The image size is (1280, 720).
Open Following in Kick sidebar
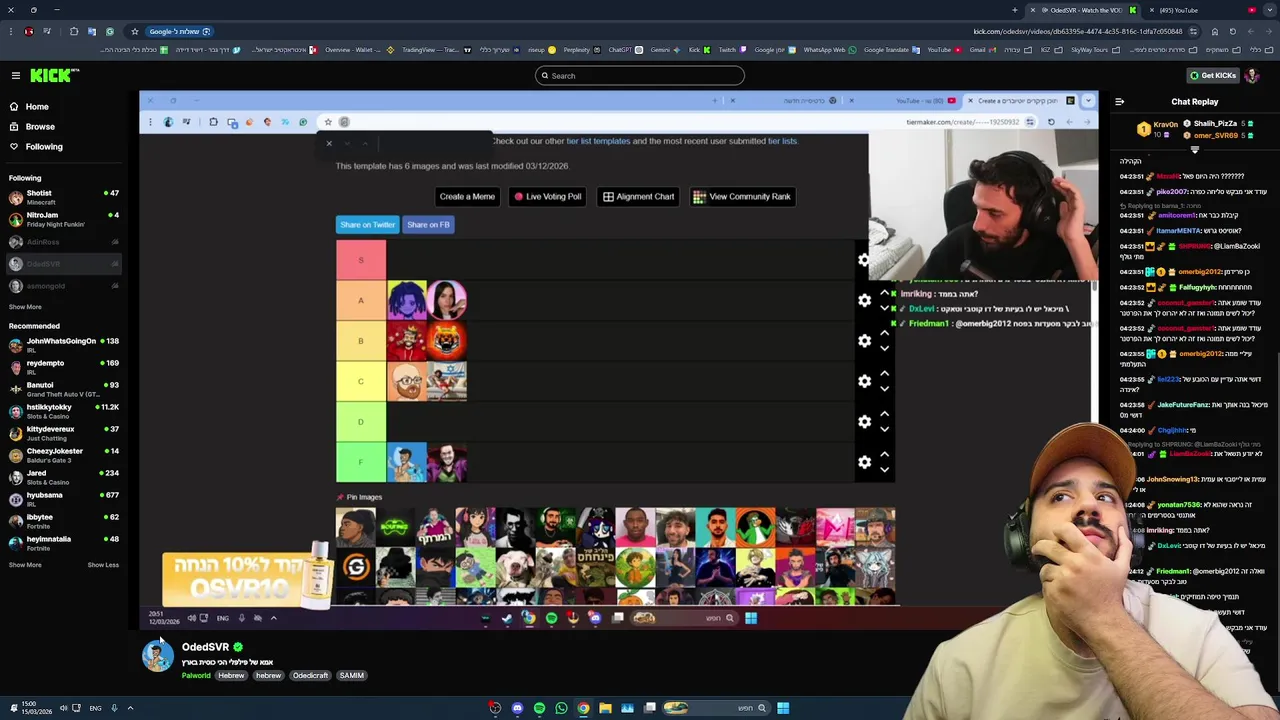point(44,146)
